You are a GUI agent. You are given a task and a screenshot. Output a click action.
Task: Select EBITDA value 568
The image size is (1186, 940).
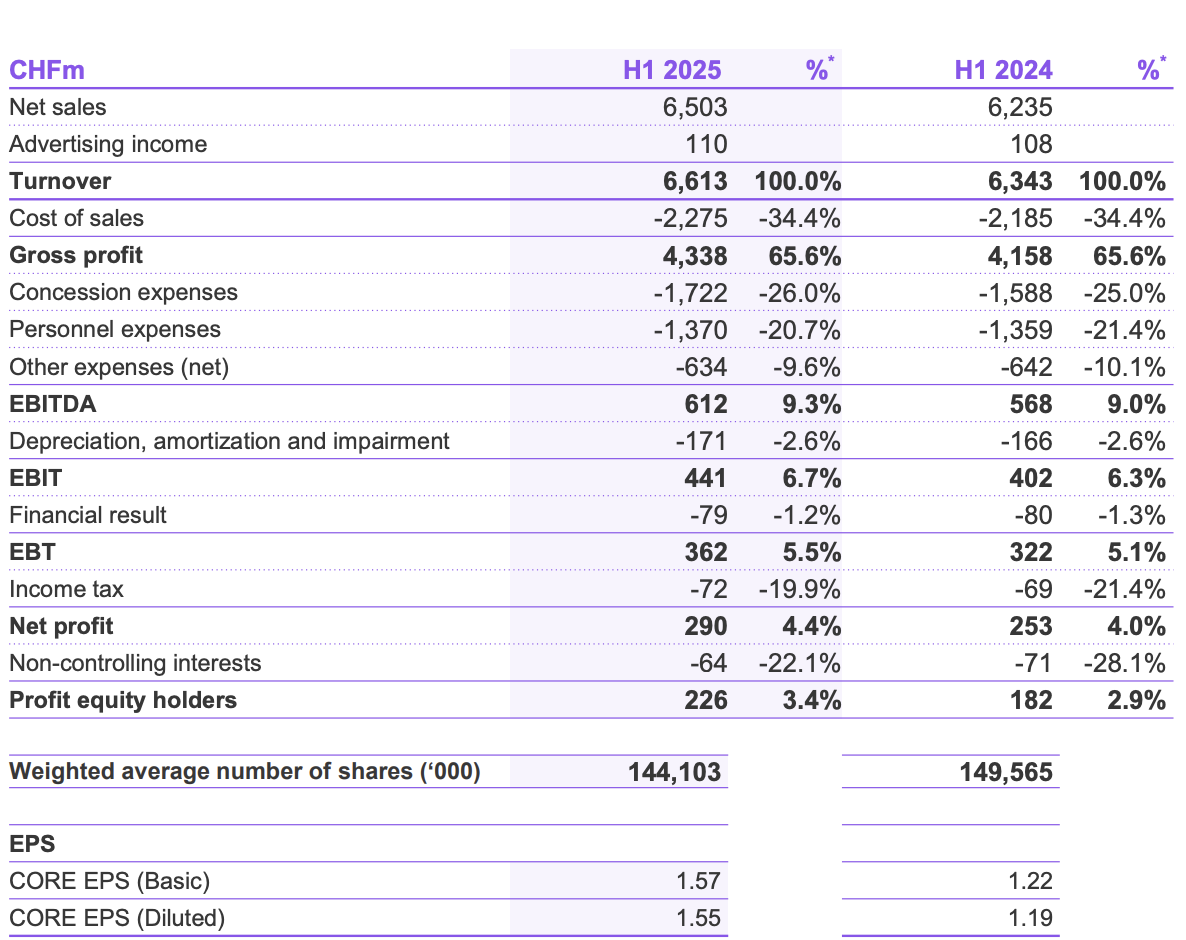coord(1031,404)
